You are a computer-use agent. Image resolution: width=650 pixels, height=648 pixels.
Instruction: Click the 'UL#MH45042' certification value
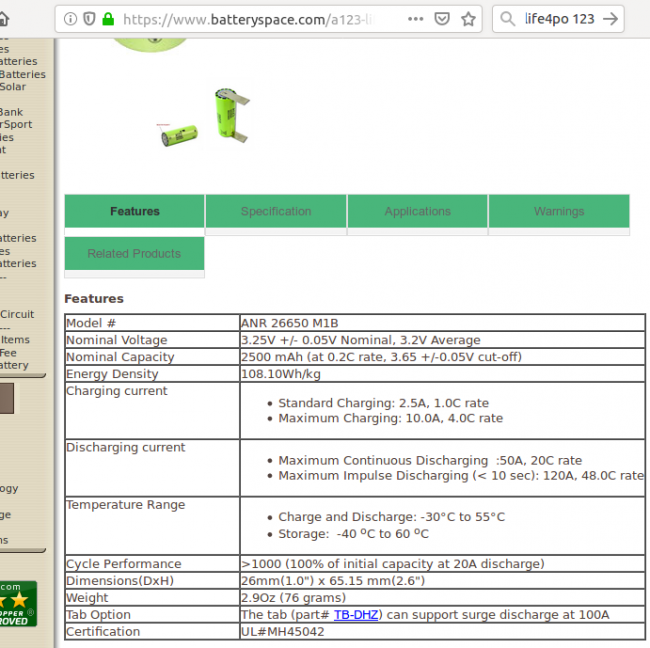(x=283, y=632)
